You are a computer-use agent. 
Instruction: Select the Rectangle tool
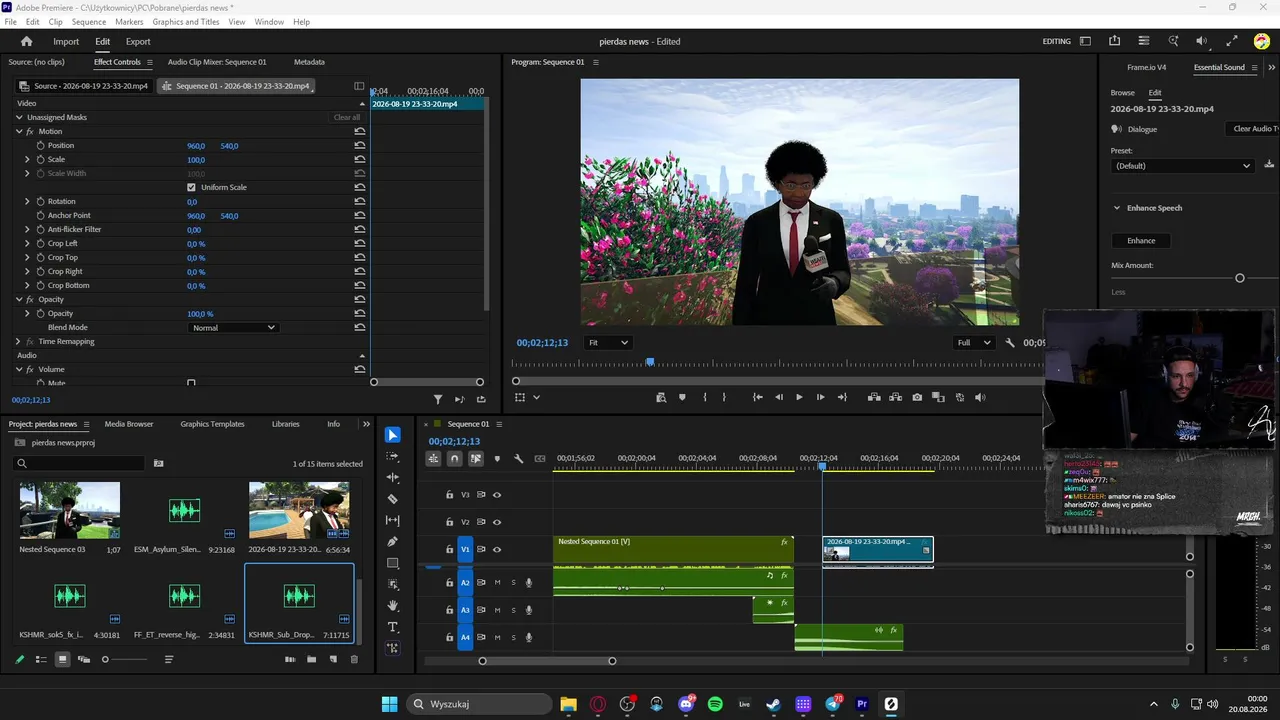pos(393,563)
